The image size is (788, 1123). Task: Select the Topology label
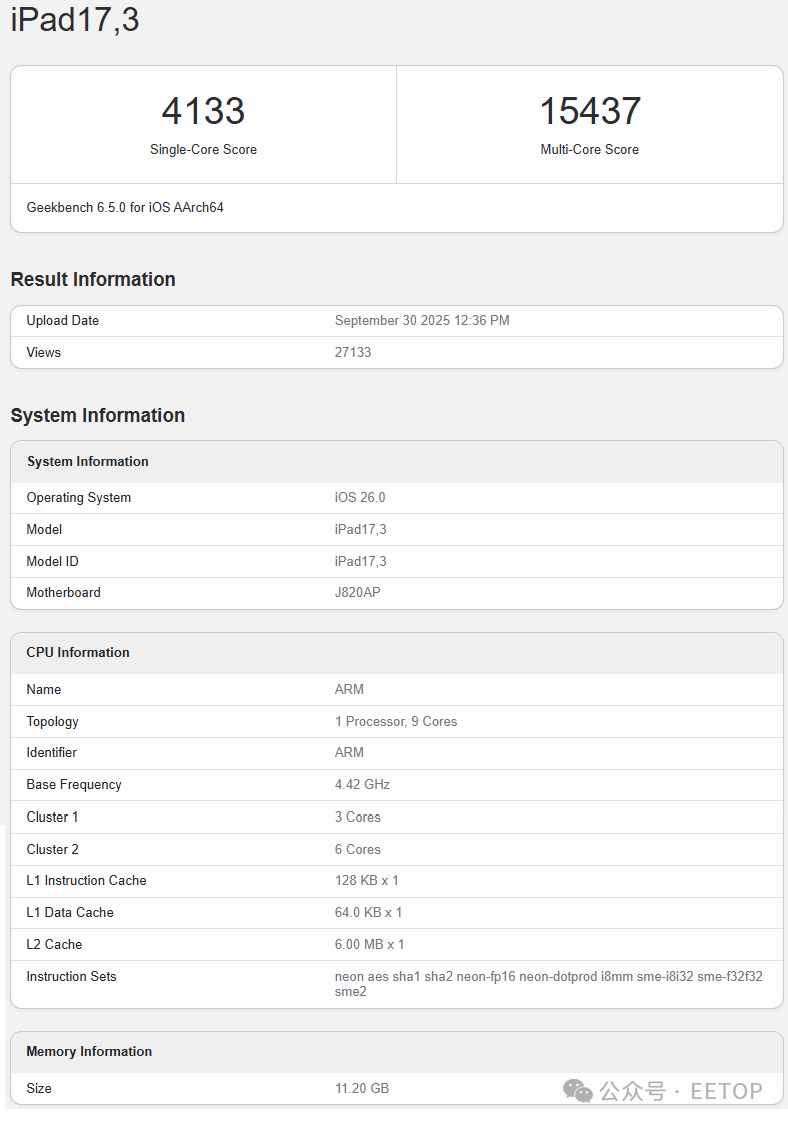[52, 721]
